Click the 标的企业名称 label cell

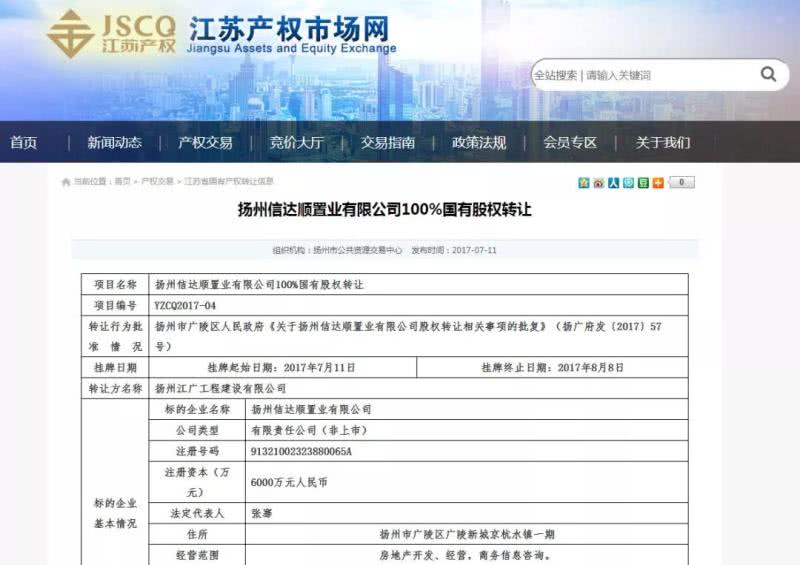(197, 409)
